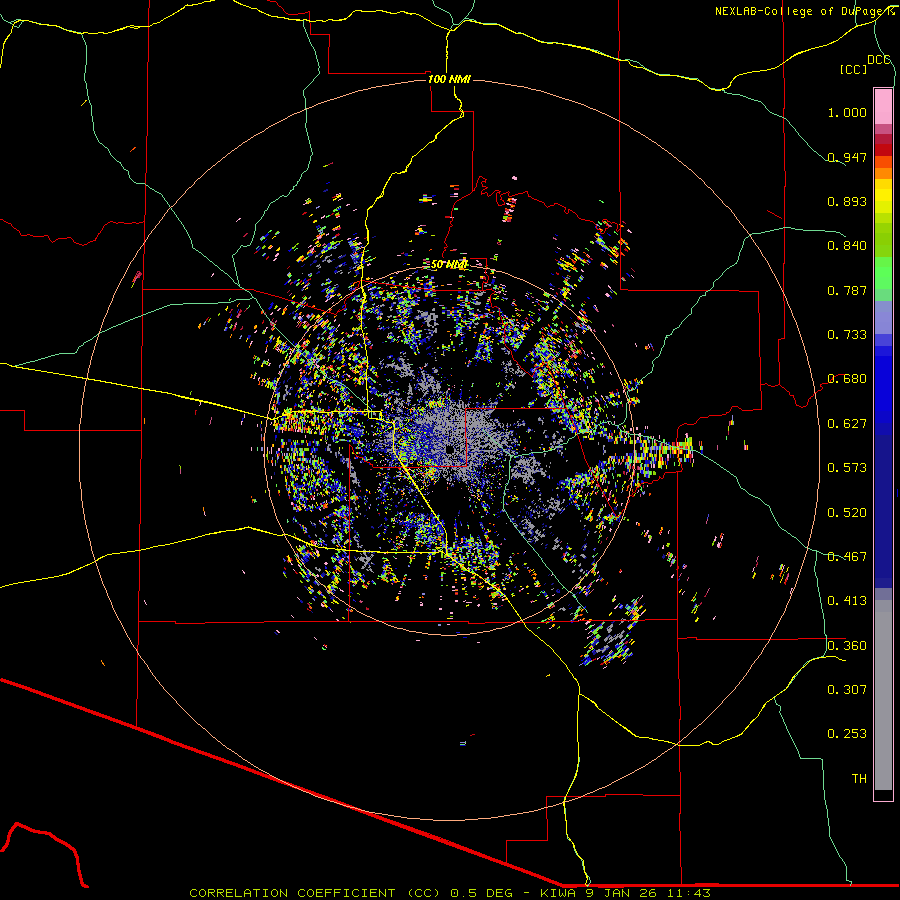Click the Correlation Coefficient caption at bottom

pyautogui.click(x=450, y=893)
